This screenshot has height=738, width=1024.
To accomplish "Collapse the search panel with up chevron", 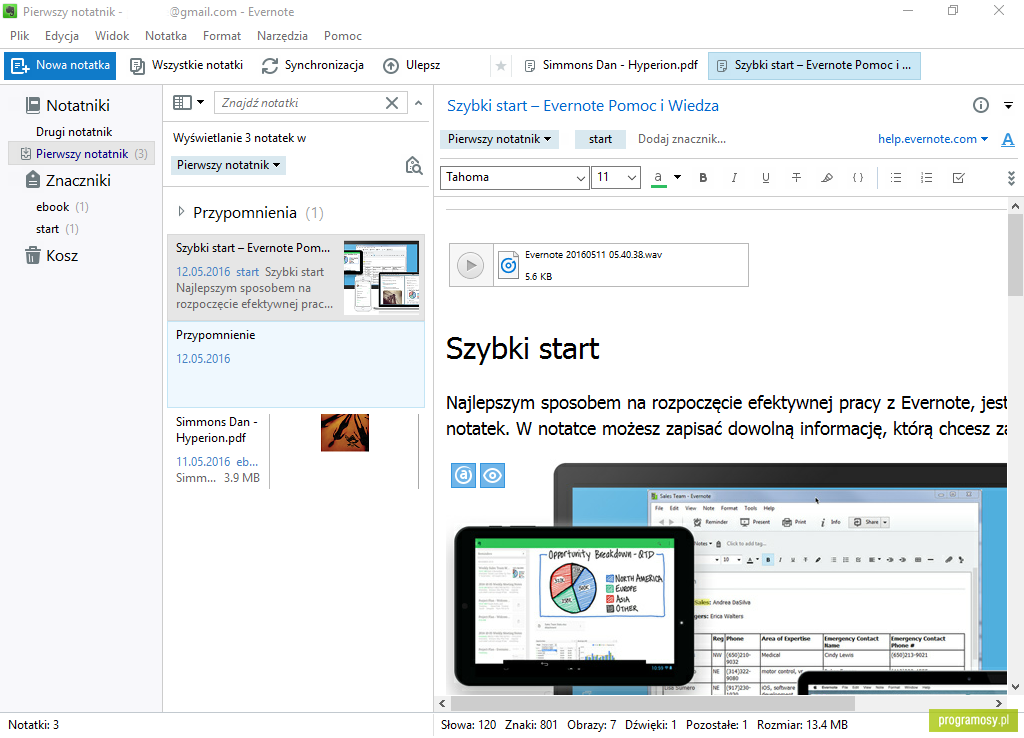I will [x=419, y=103].
